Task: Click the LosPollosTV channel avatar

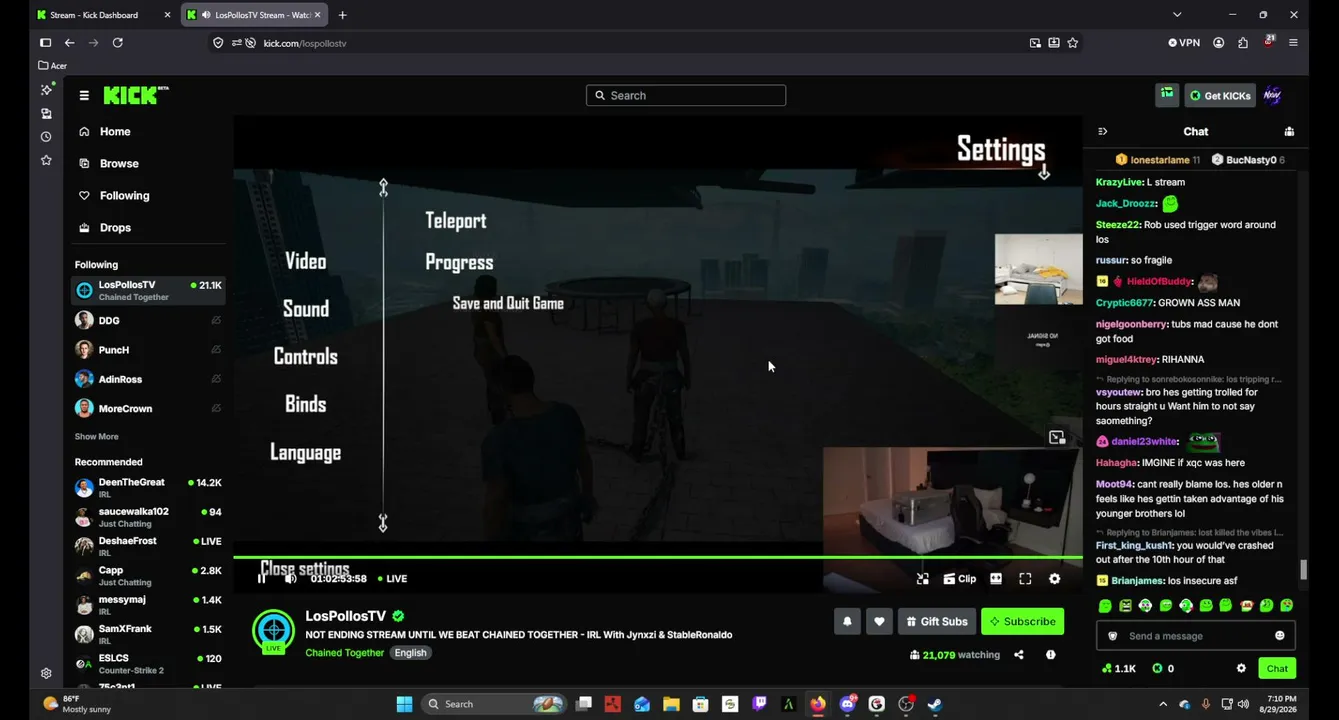Action: (273, 630)
